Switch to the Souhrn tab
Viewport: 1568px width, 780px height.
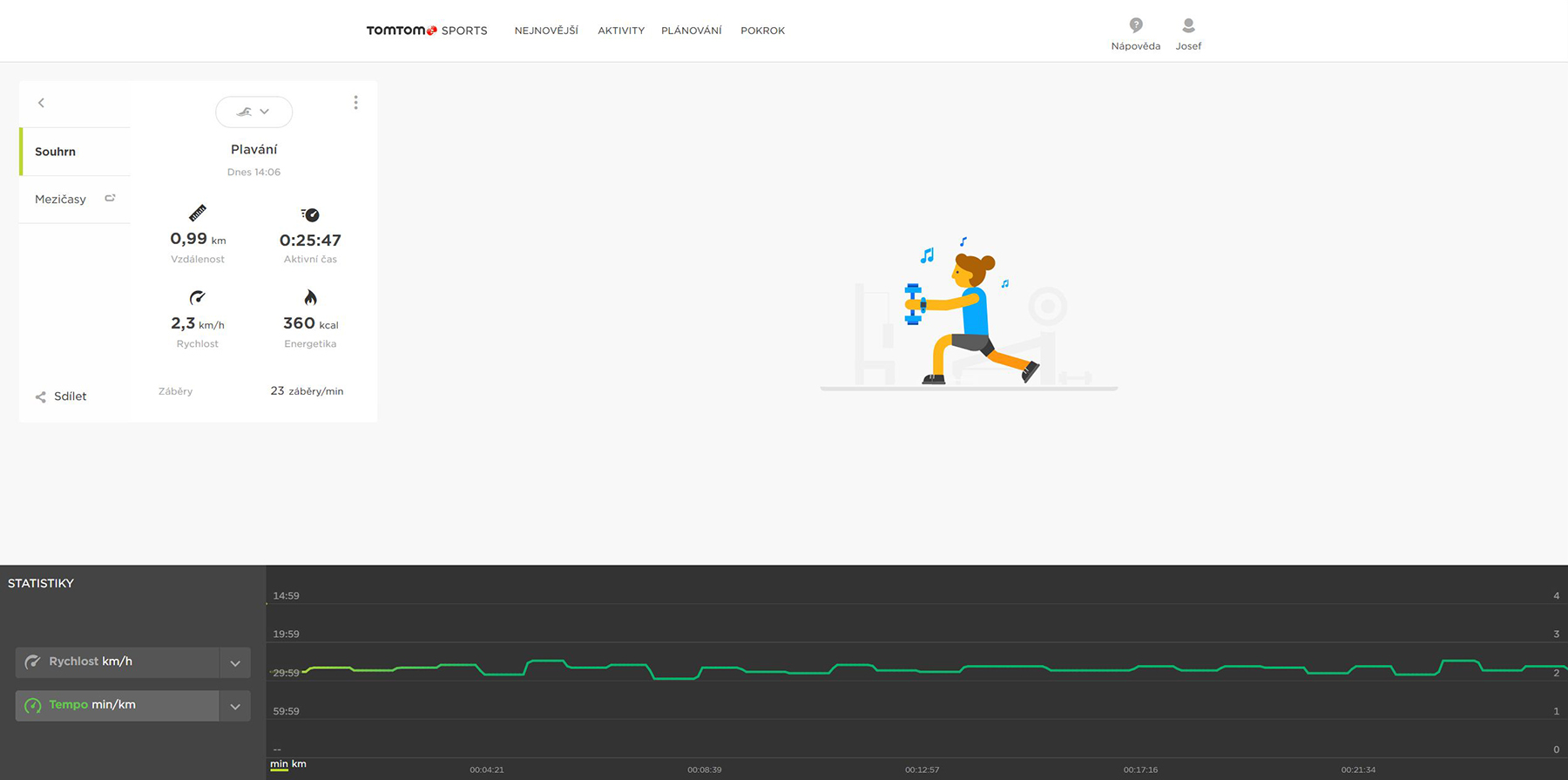pos(56,152)
